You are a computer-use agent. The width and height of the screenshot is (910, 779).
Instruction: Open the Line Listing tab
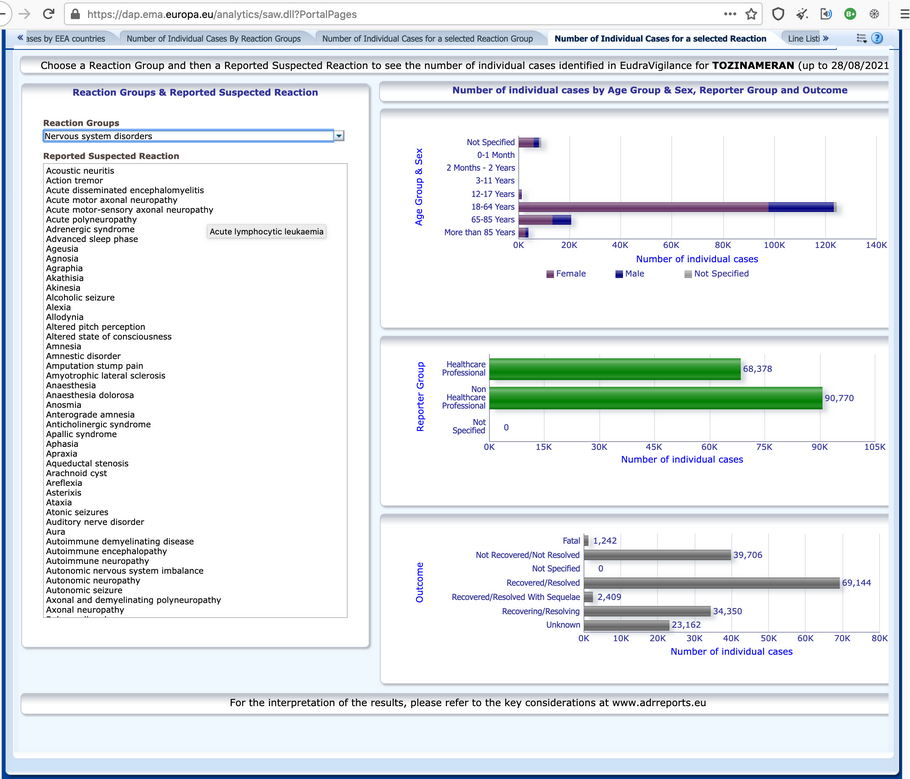pyautogui.click(x=803, y=39)
